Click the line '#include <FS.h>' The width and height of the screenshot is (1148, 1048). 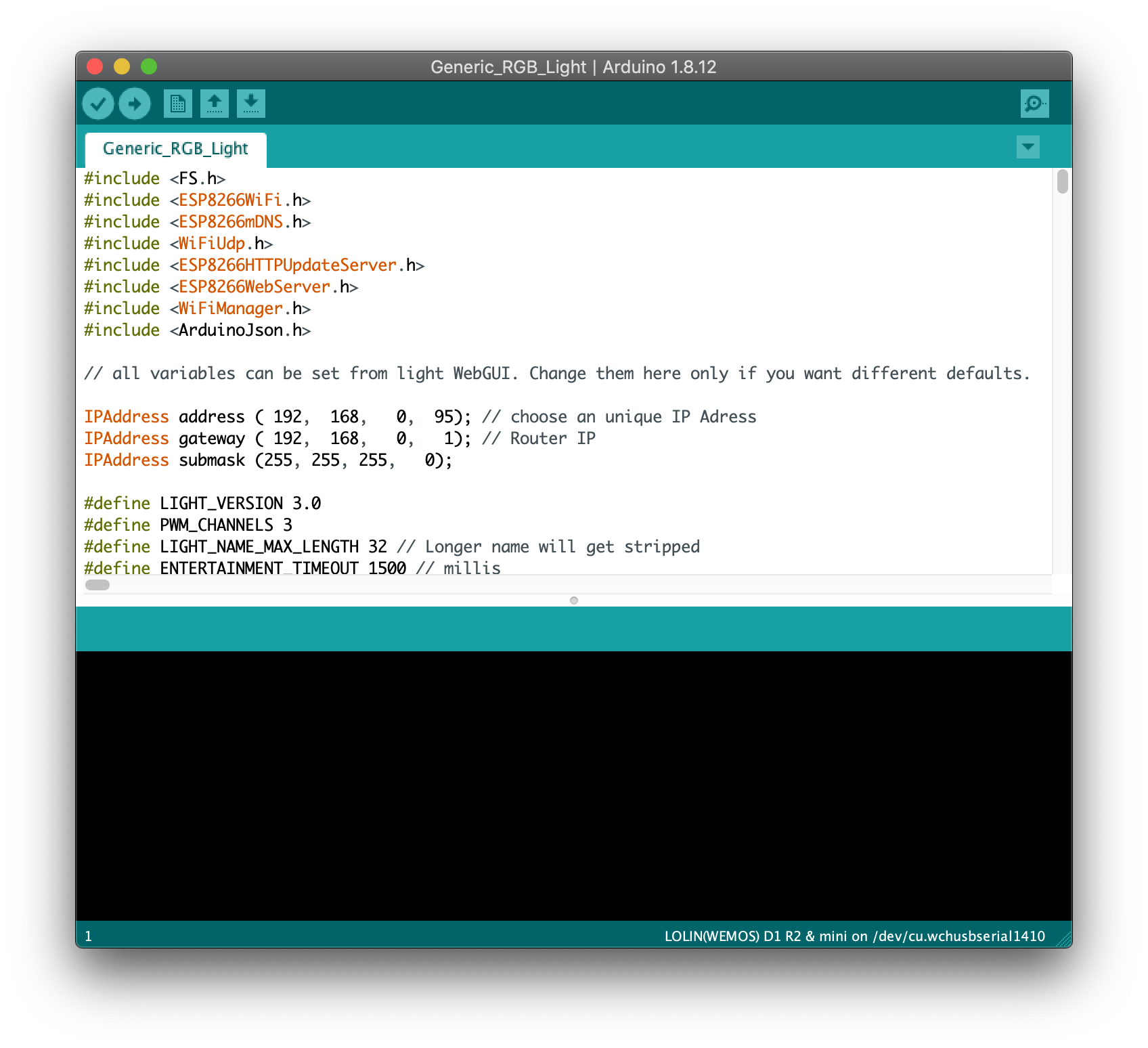click(155, 179)
